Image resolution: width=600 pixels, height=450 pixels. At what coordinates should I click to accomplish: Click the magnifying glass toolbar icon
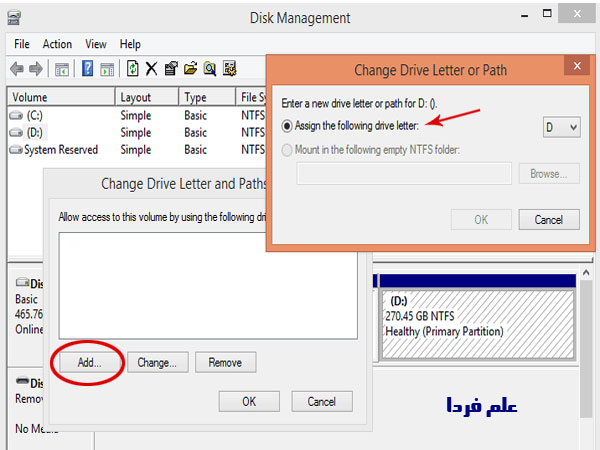(210, 68)
